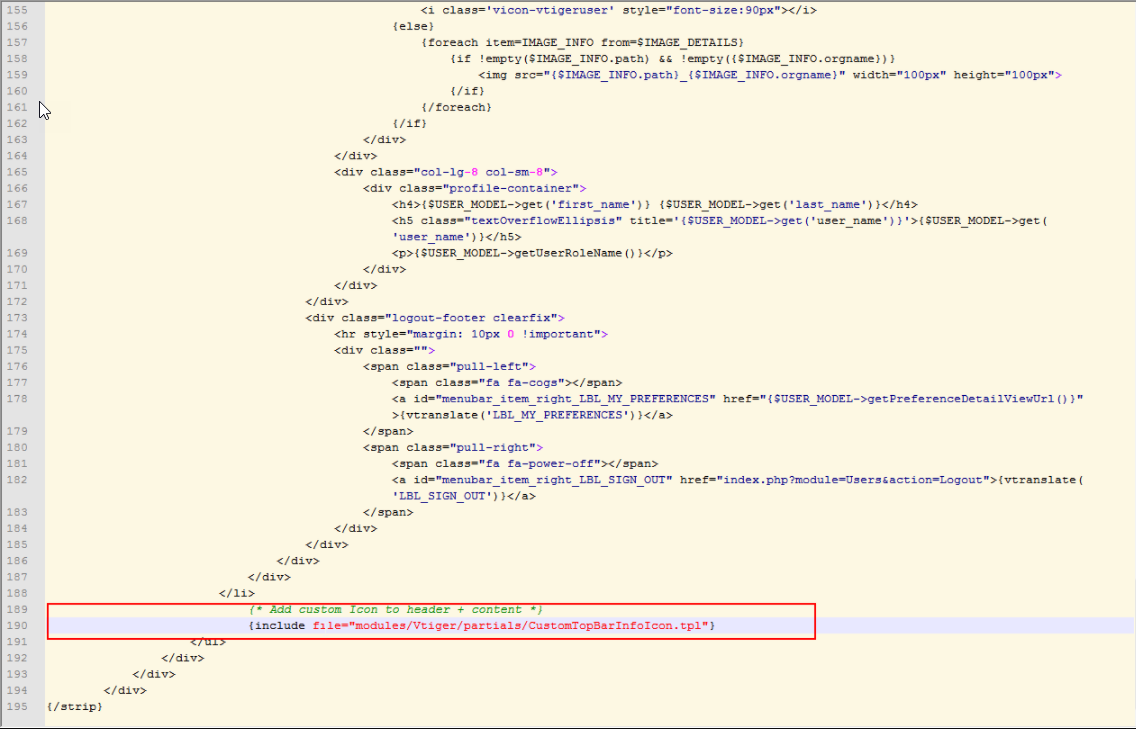The width and height of the screenshot is (1136, 729).
Task: Click line number 190 in the gutter
Action: (x=16, y=625)
